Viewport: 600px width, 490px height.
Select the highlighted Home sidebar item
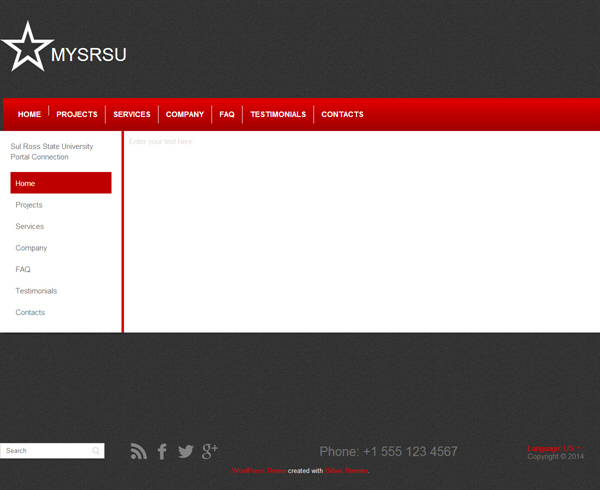click(60, 183)
